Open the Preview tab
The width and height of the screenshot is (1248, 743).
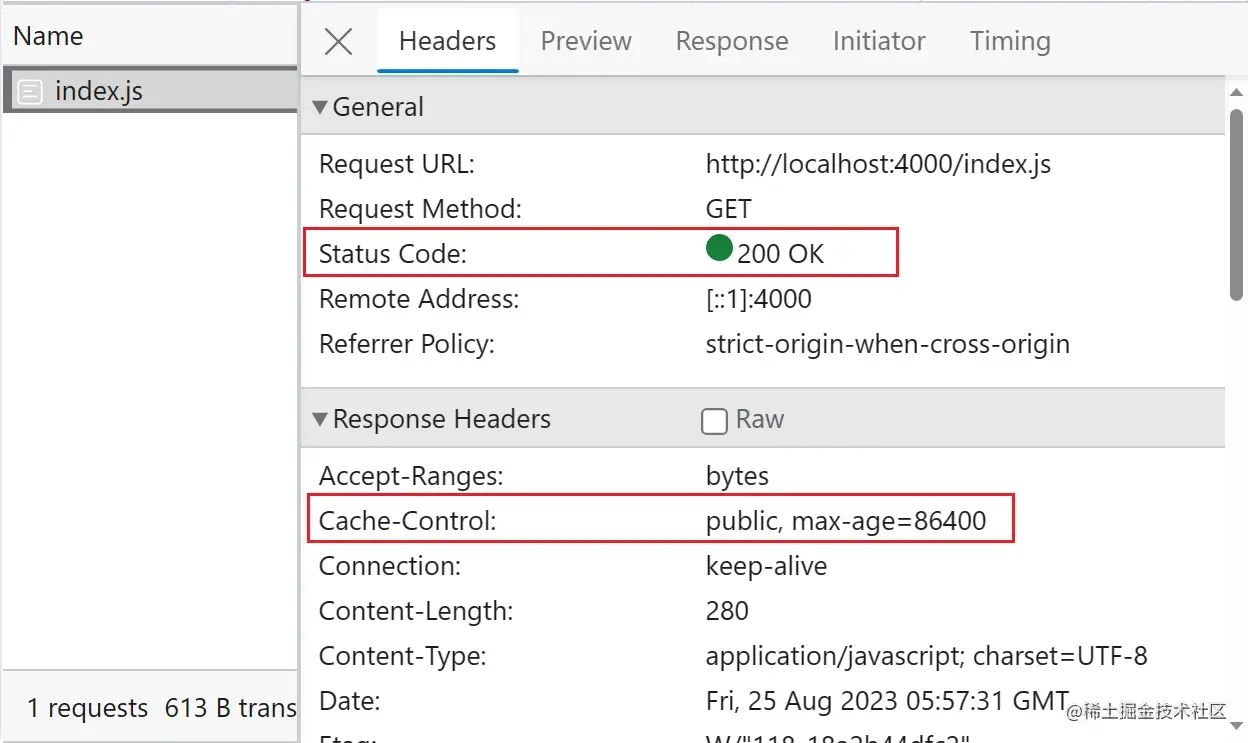click(x=586, y=41)
